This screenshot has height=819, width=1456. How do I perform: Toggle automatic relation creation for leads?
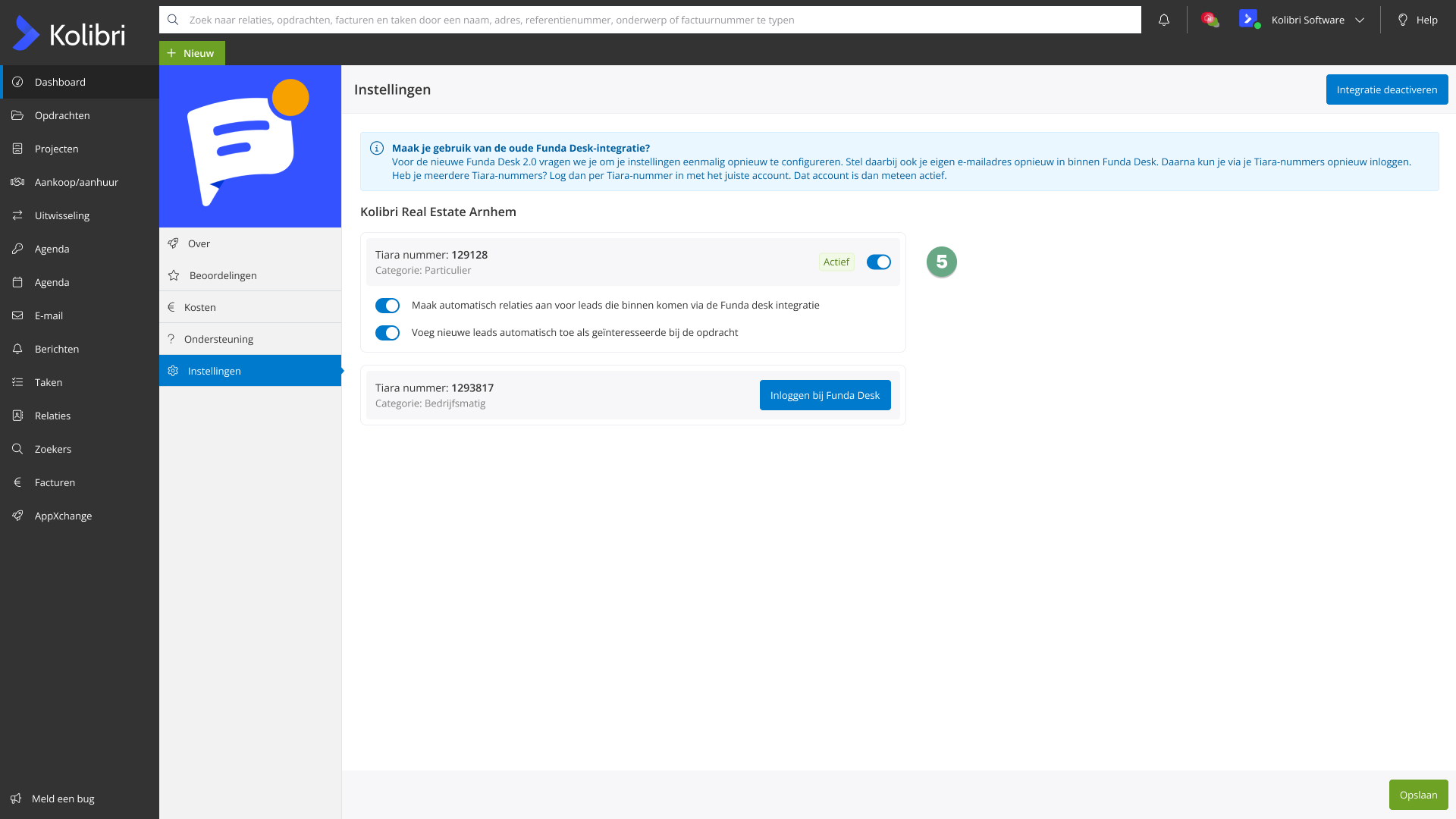point(388,306)
